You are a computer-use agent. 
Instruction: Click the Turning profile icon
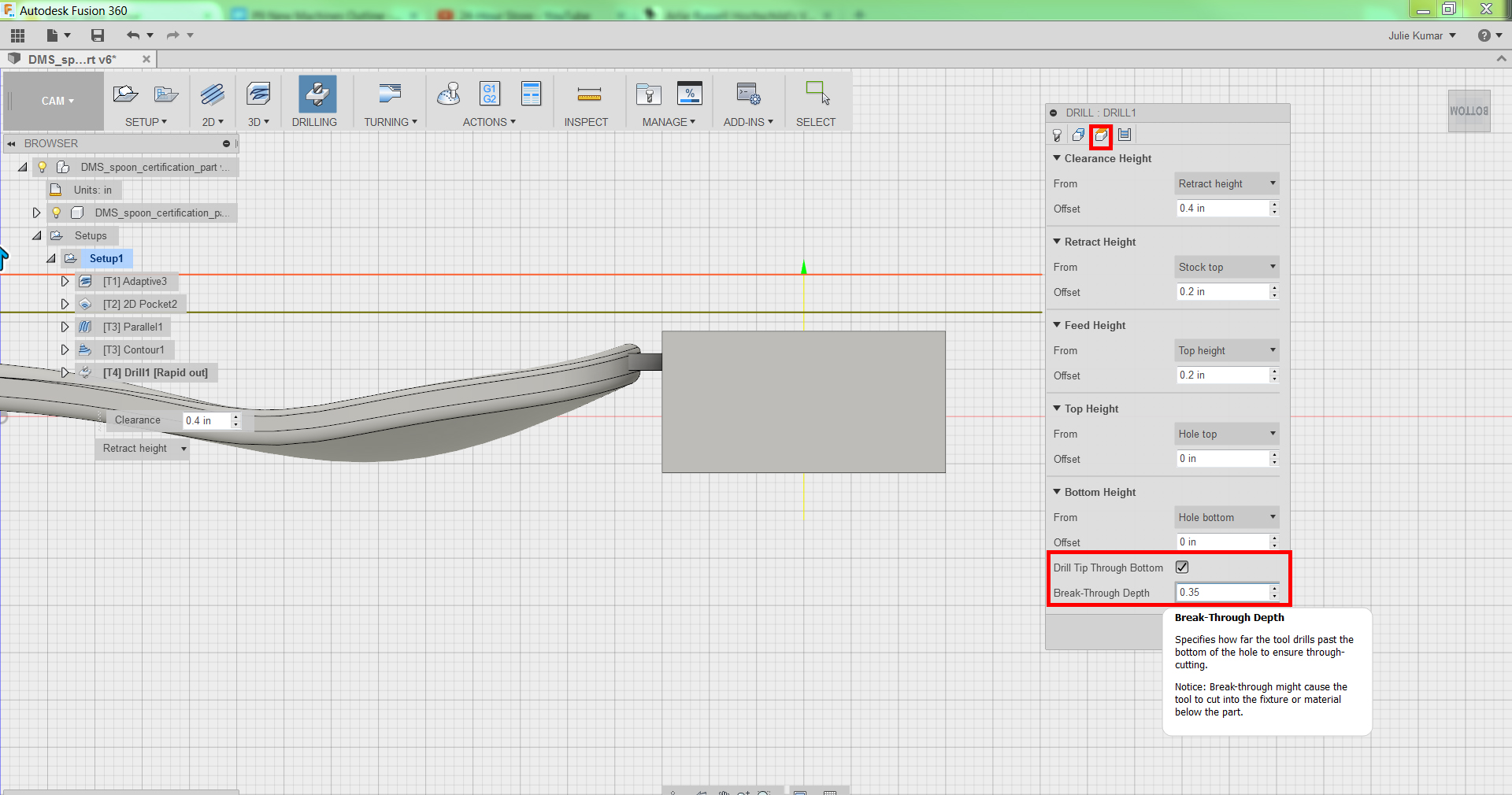[390, 94]
